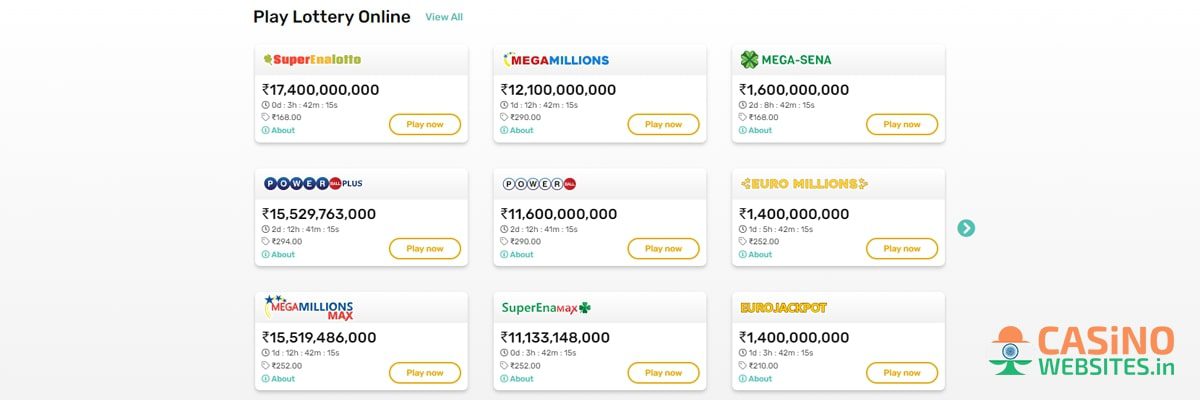Play now on the EuroJackpot card
The image size is (1200, 400).
tap(902, 373)
